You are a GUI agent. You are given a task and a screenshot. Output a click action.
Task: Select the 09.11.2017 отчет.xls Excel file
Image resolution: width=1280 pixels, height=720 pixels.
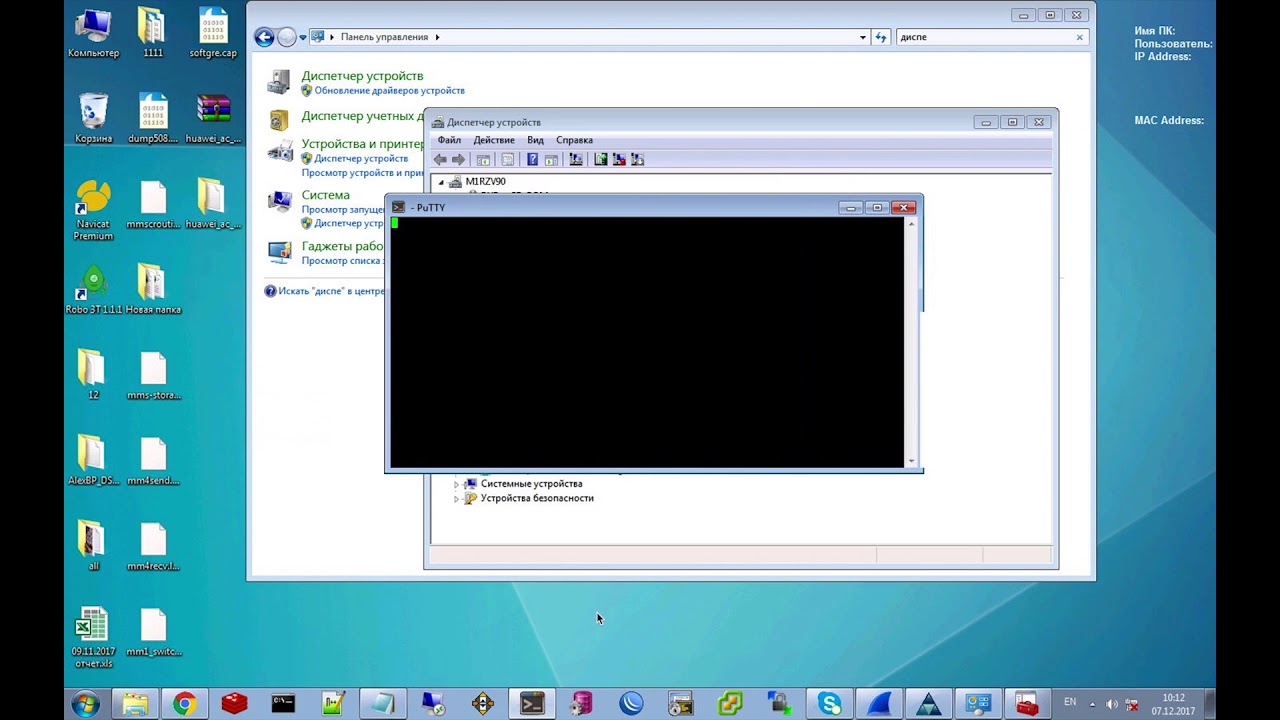click(x=93, y=638)
